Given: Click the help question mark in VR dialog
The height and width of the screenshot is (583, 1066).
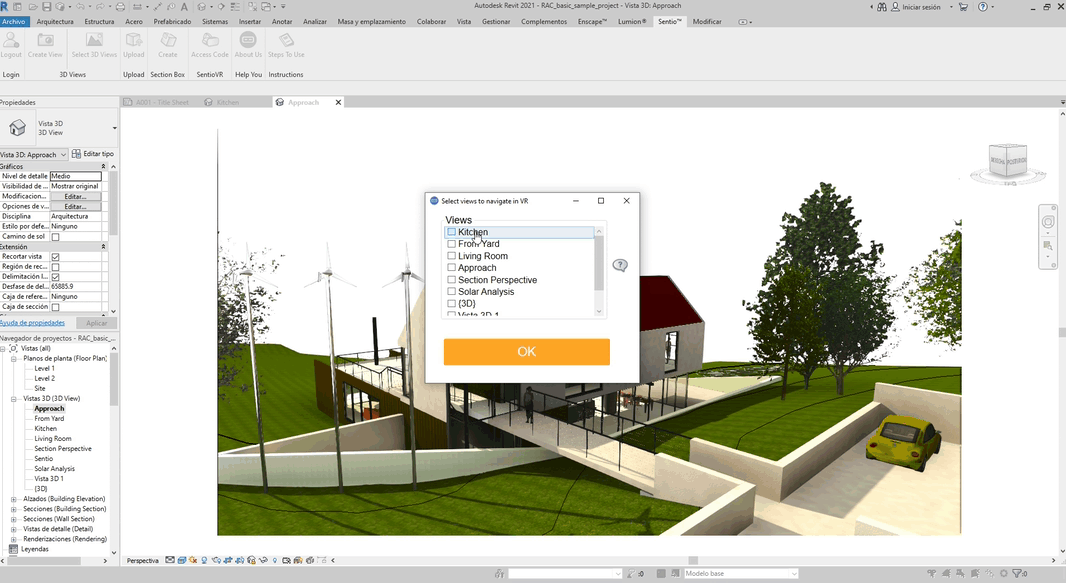Looking at the screenshot, I should click(x=620, y=265).
